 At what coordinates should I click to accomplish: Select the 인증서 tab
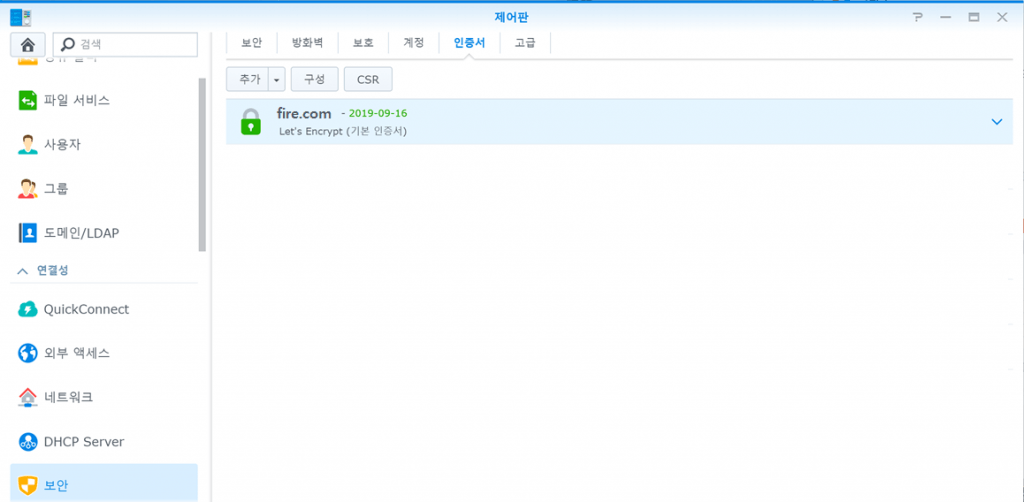[x=469, y=43]
